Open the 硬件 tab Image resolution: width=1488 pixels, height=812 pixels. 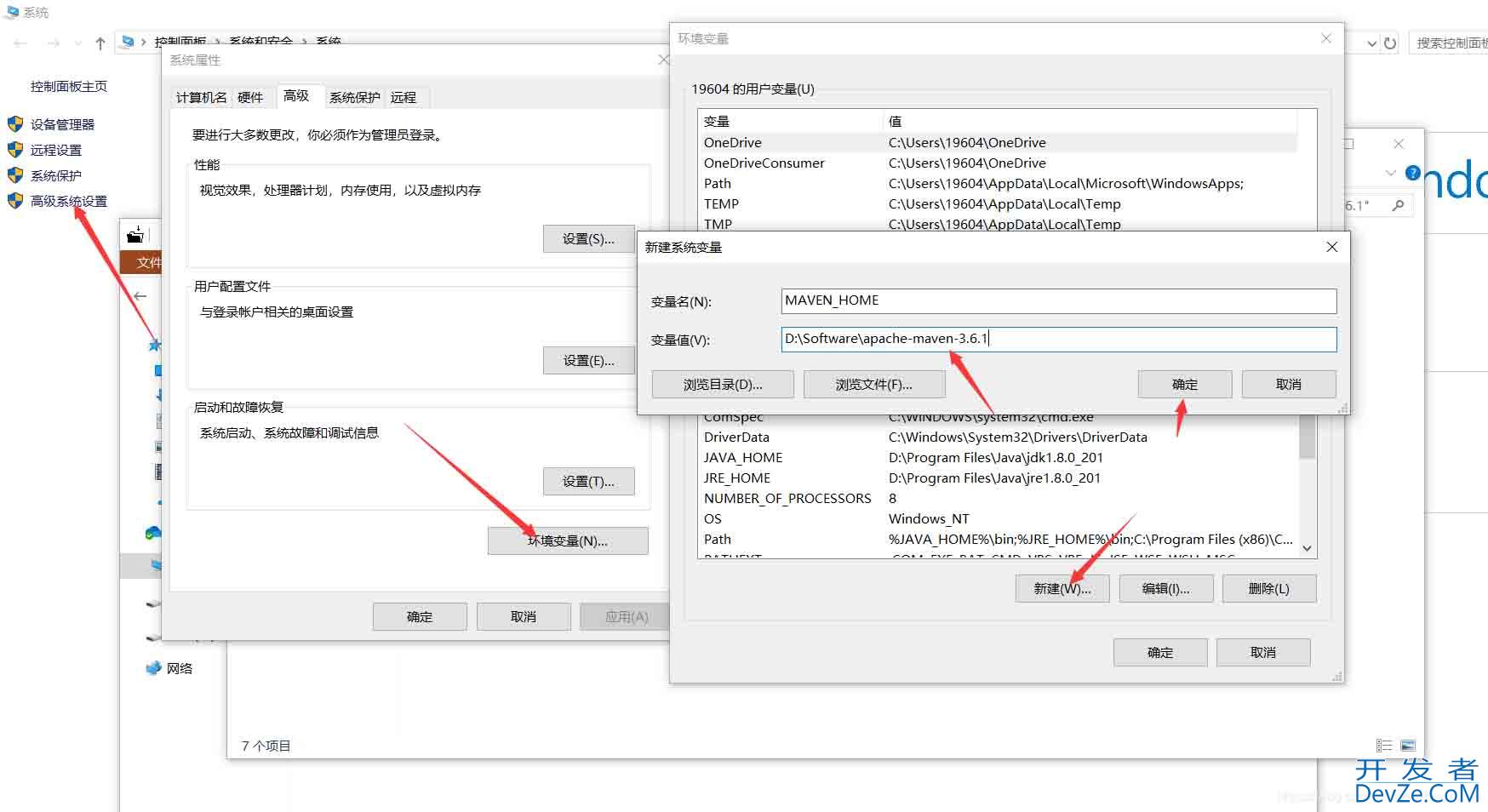tap(250, 97)
